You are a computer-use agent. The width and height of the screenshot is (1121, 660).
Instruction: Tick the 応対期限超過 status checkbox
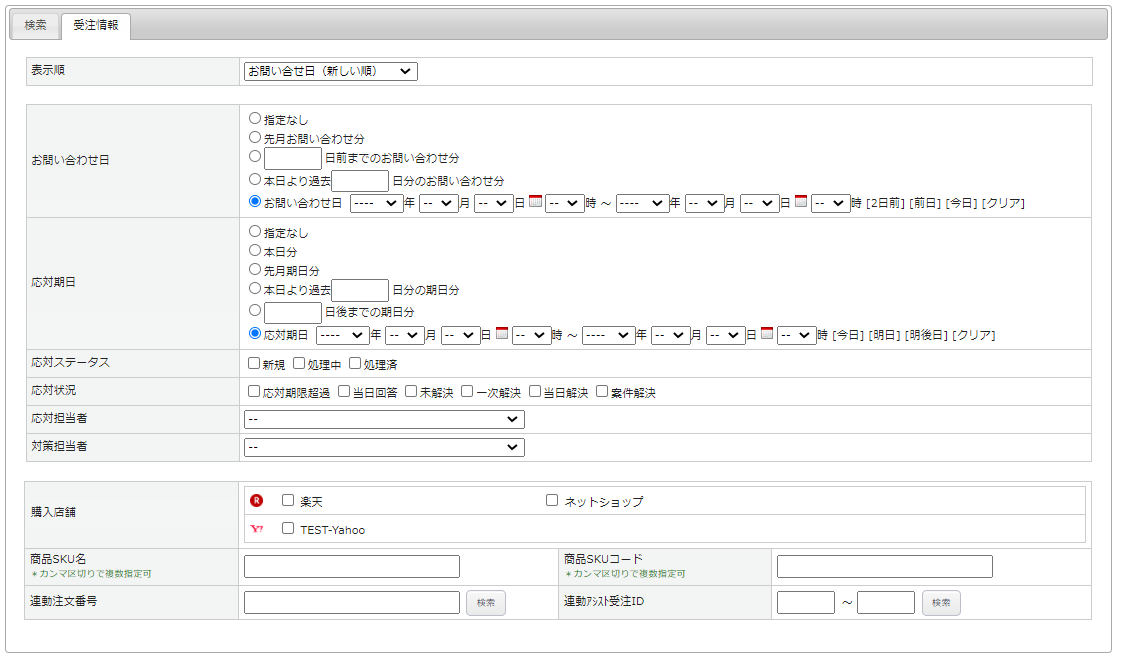[254, 392]
